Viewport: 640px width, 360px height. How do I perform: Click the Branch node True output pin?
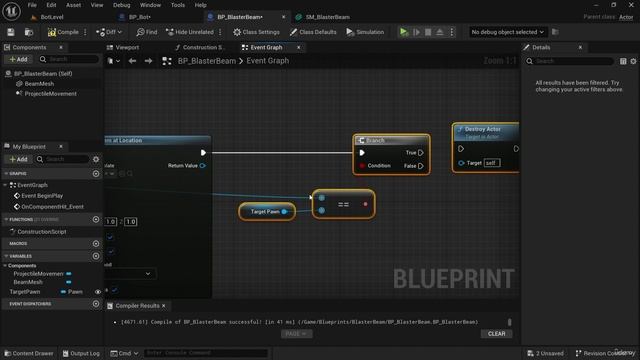point(420,153)
